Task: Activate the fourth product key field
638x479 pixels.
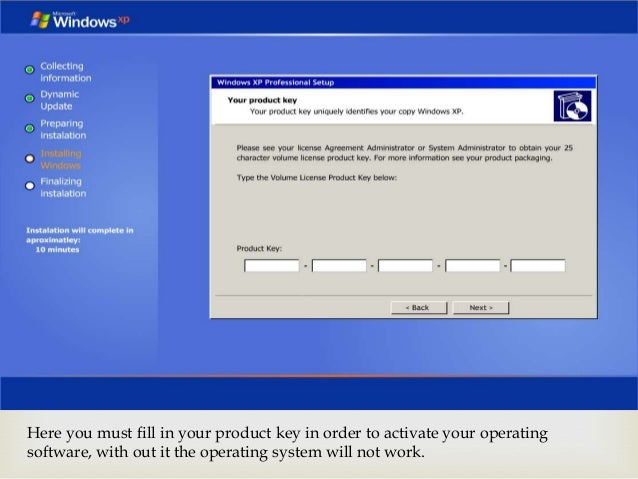Action: tap(472, 266)
